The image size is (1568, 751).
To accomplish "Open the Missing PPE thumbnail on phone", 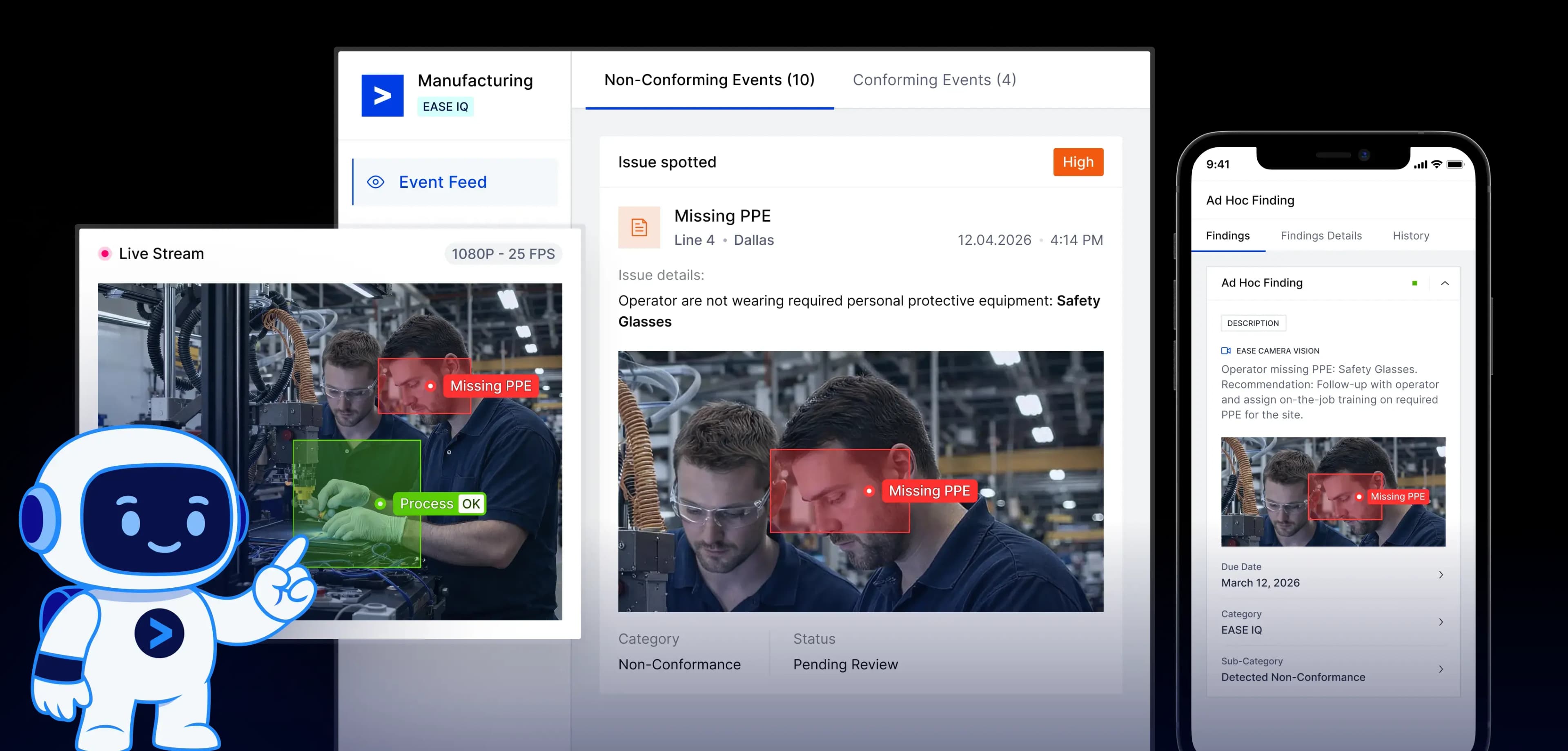I will pos(1332,491).
